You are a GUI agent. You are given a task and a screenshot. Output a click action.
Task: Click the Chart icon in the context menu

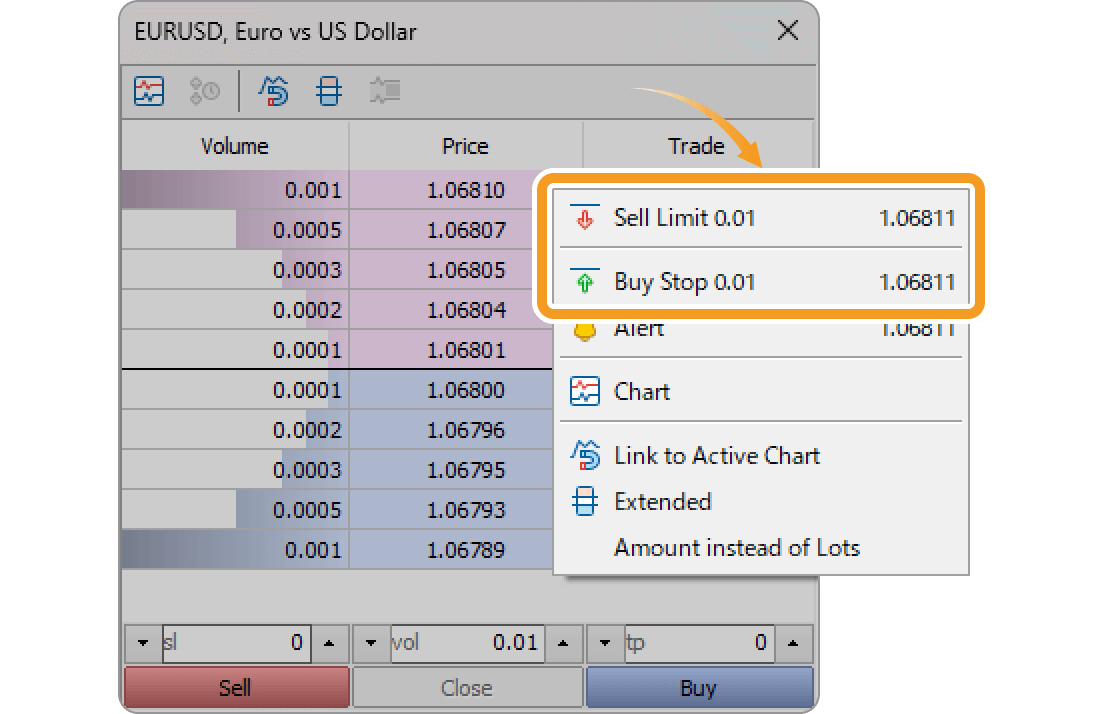point(588,391)
